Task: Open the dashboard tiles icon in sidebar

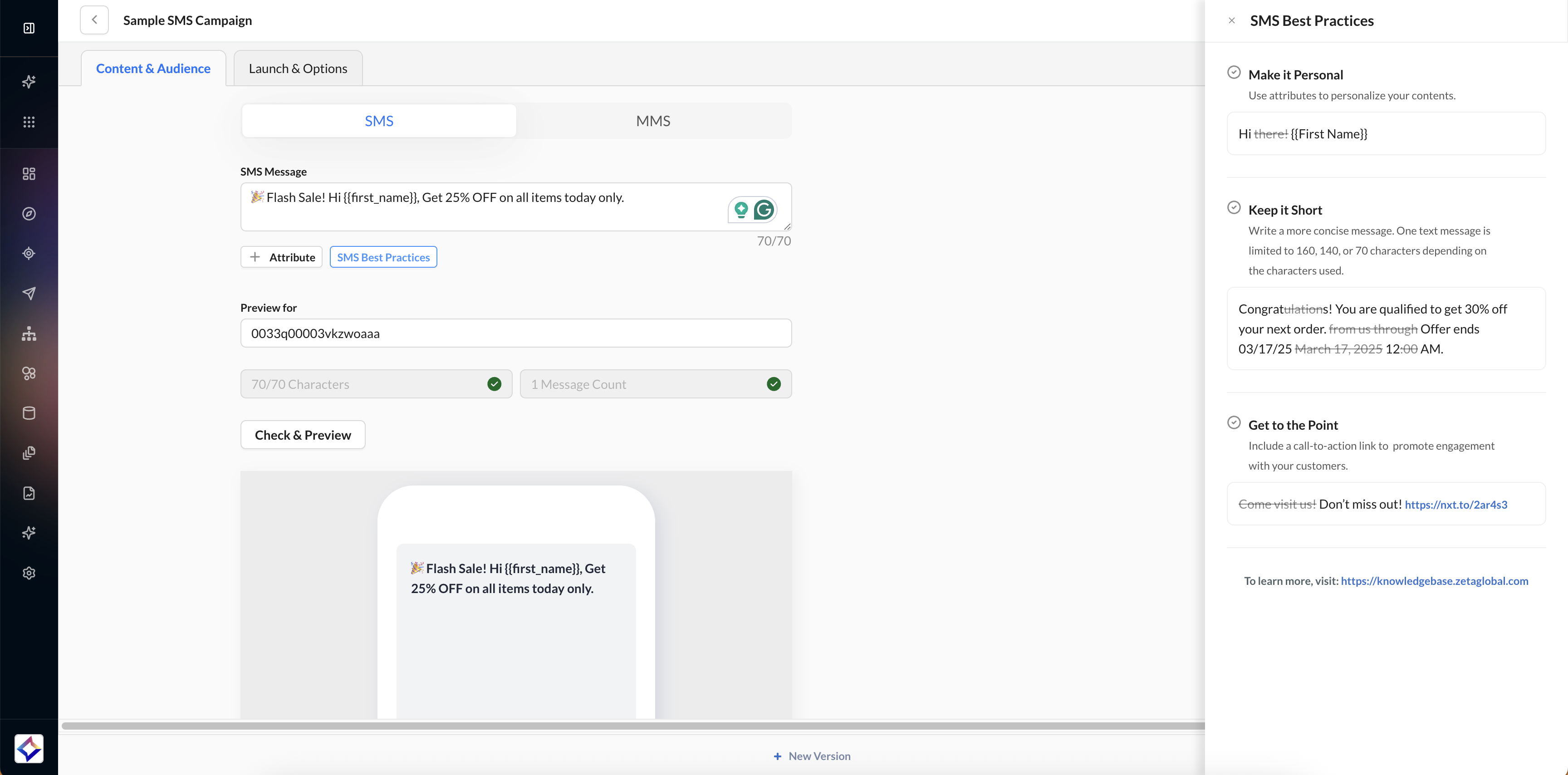Action: click(29, 174)
